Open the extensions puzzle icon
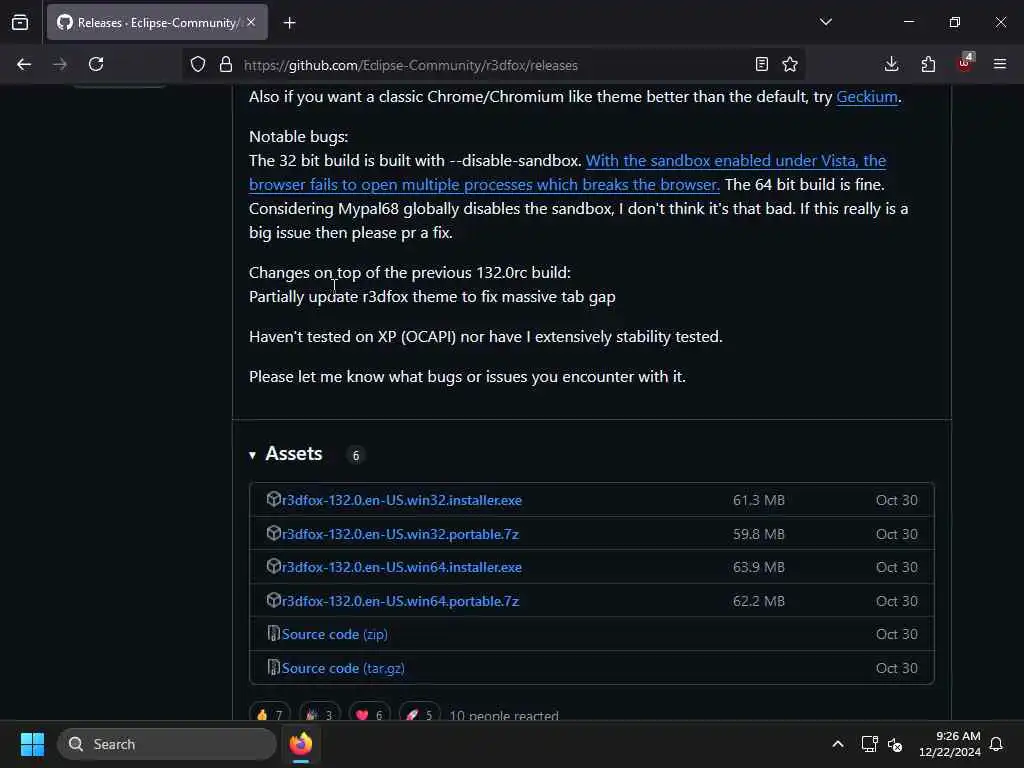Screen dimensions: 1024x768 coord(928,64)
